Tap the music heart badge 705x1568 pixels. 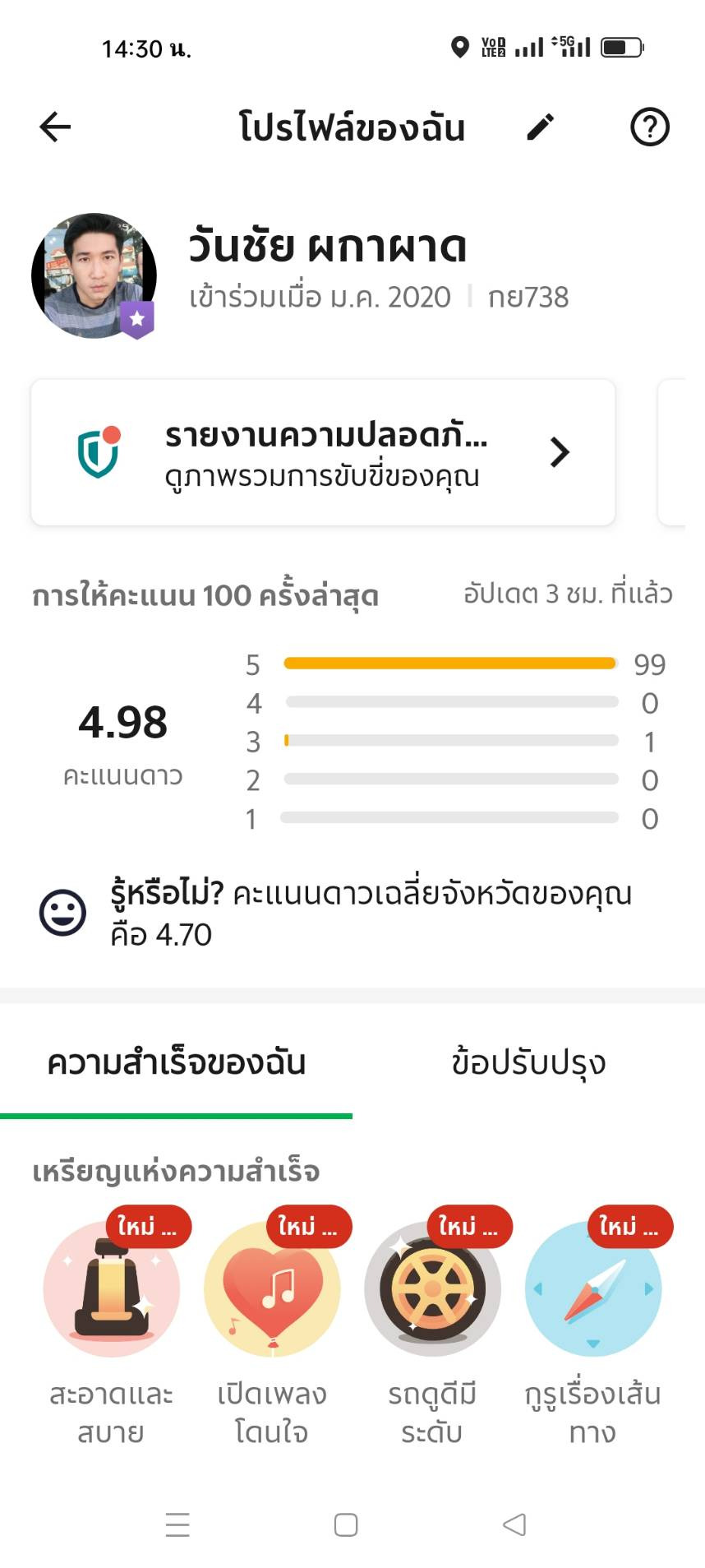[272, 1288]
